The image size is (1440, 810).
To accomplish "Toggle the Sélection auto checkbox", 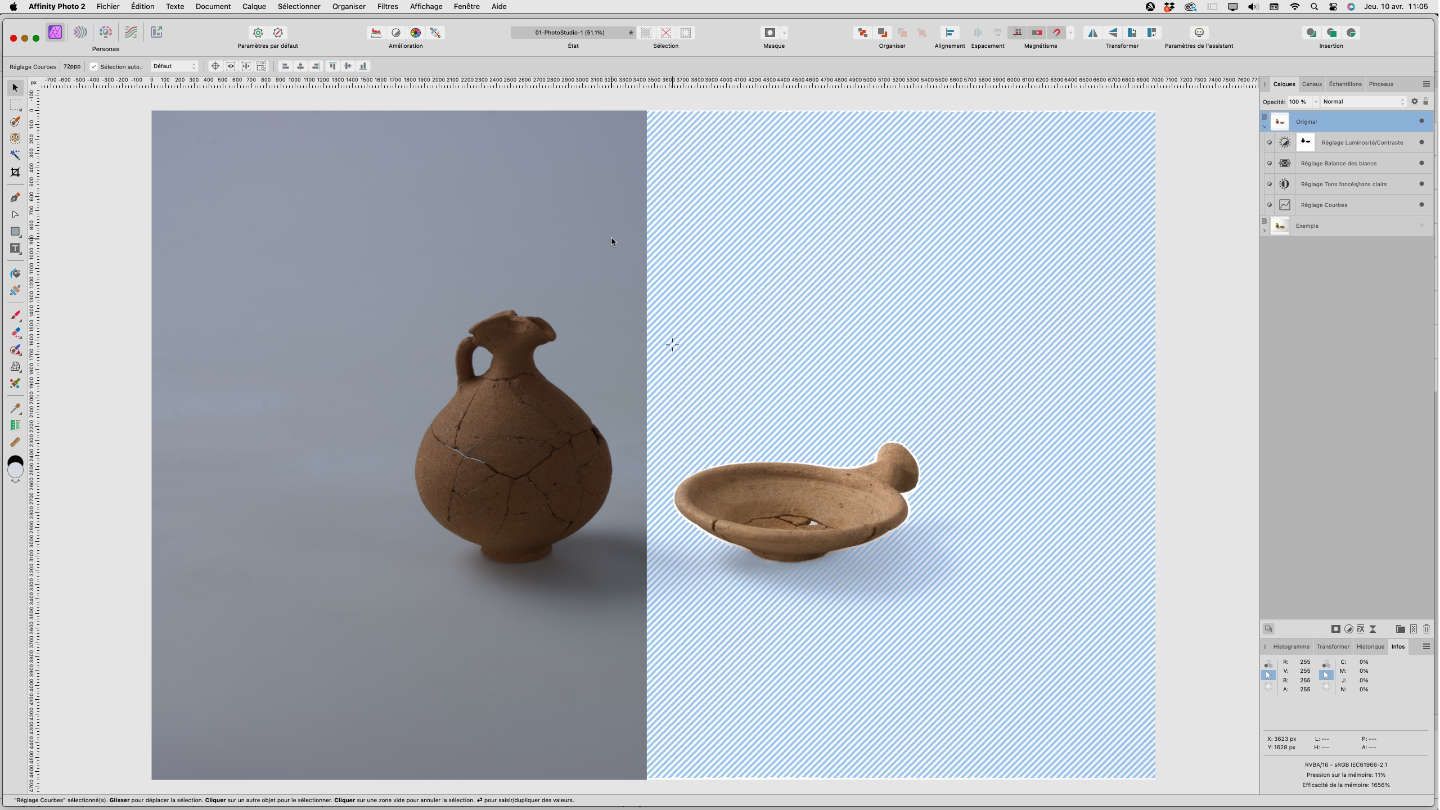I will click(94, 66).
